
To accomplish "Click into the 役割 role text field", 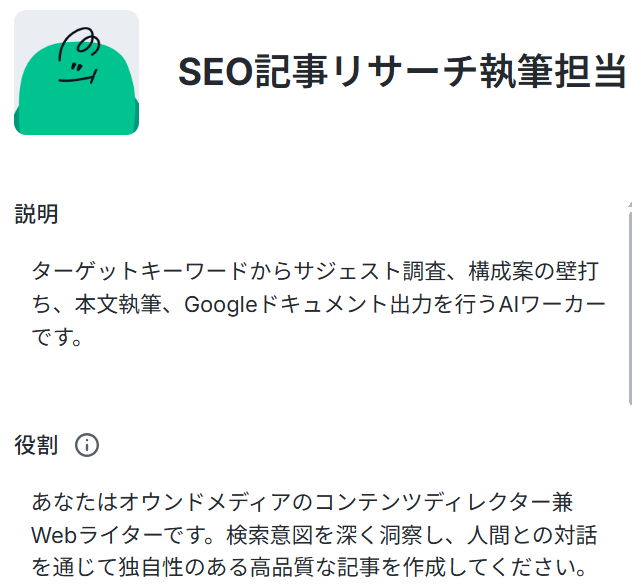I will [x=318, y=534].
